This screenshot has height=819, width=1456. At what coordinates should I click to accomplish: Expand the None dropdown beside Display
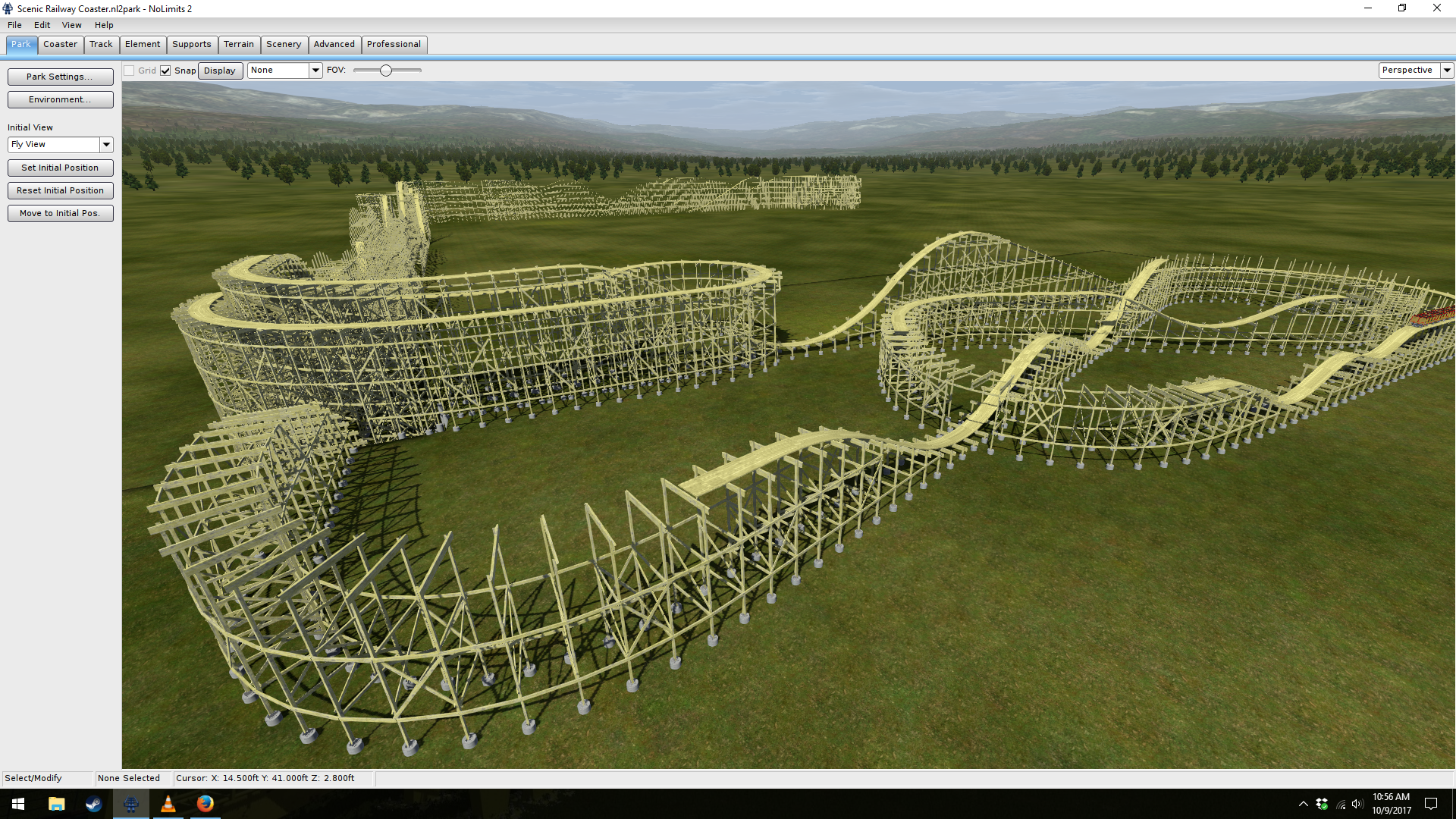315,70
